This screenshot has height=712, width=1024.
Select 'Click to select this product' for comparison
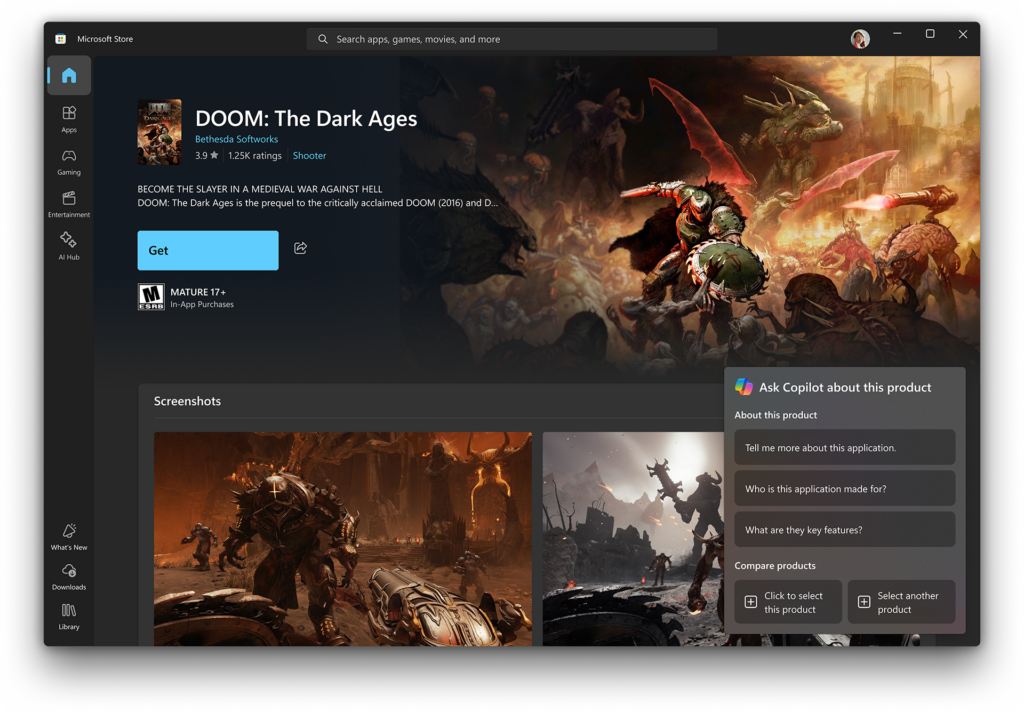(787, 601)
